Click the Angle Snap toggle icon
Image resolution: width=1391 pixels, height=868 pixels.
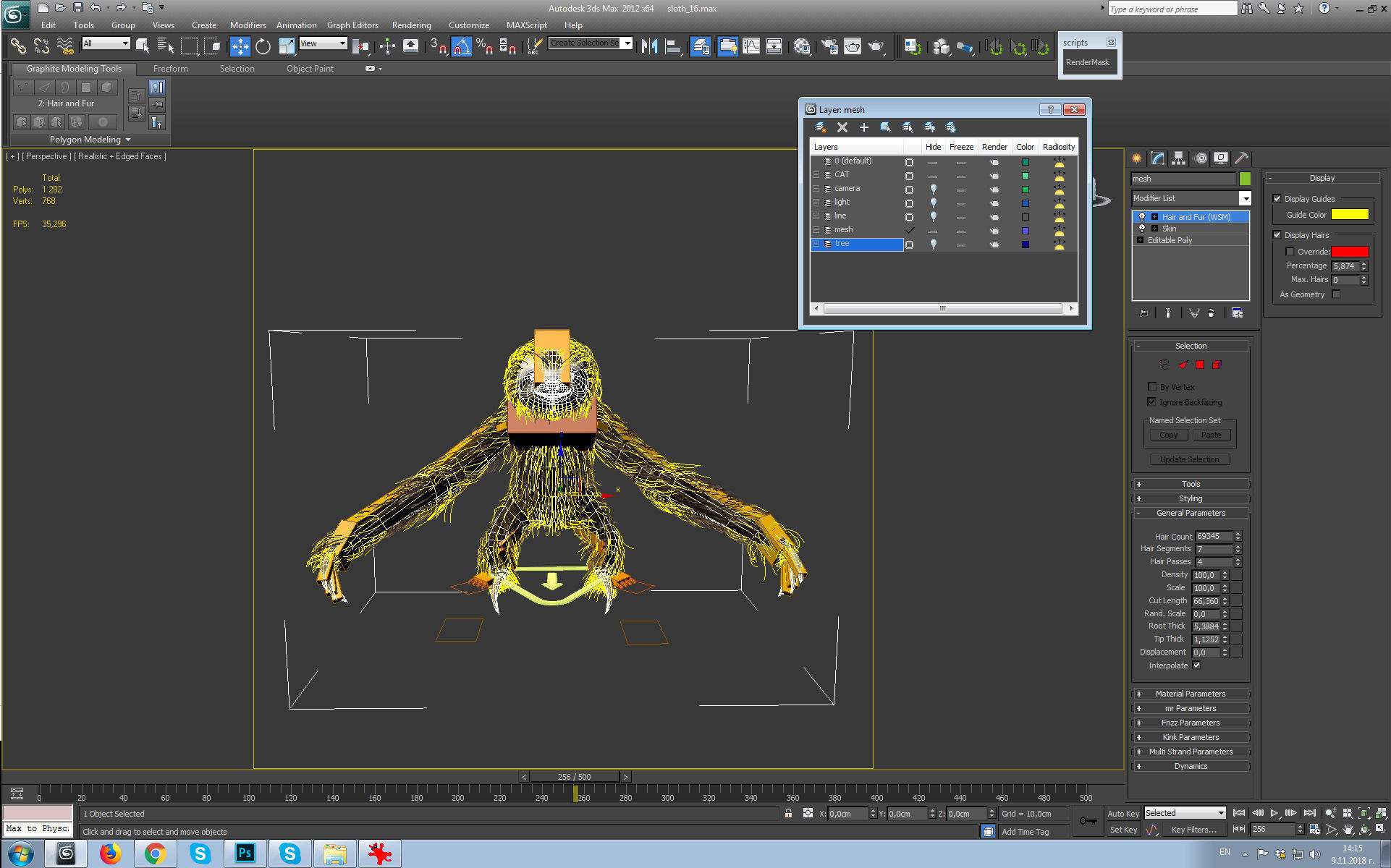point(462,46)
